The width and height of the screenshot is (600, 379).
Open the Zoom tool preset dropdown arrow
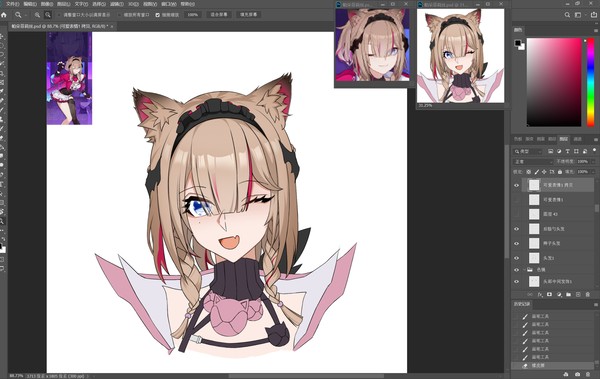click(26, 15)
